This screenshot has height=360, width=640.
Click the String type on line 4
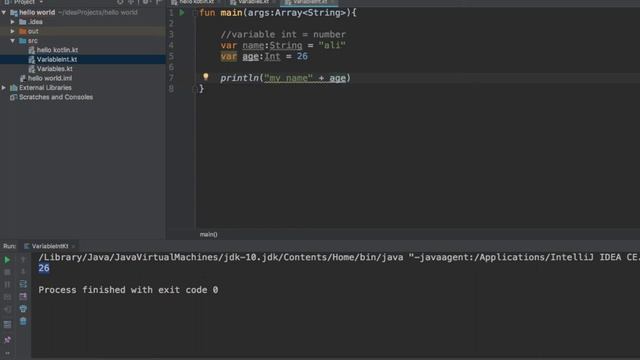286,45
